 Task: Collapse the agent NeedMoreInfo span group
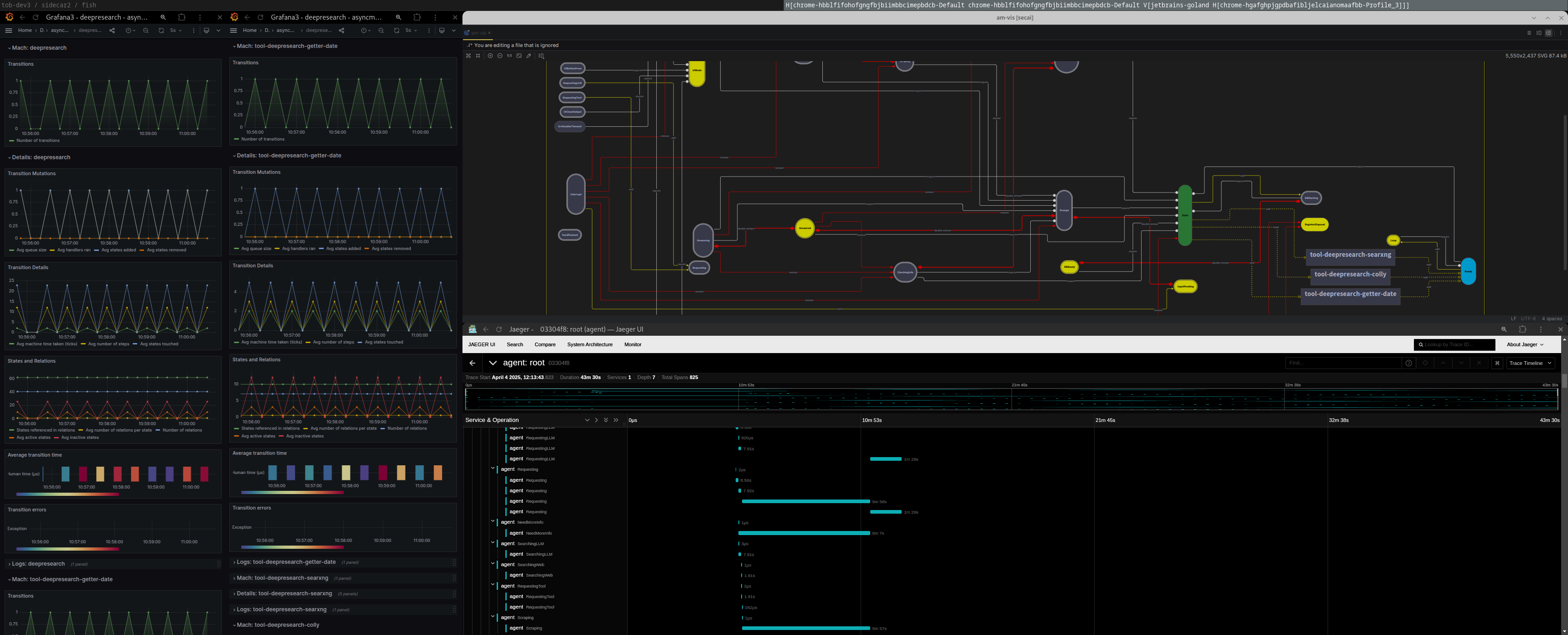(x=493, y=522)
